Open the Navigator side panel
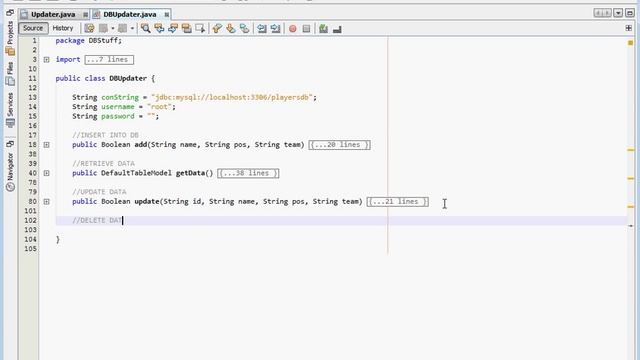Image resolution: width=640 pixels, height=360 pixels. (x=10, y=171)
